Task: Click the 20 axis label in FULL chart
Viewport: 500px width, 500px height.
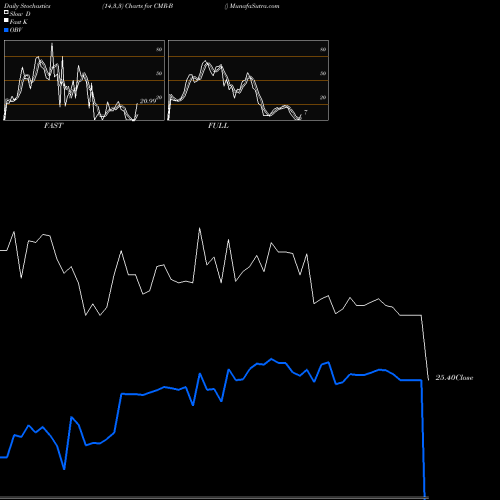Action: pos(323,97)
